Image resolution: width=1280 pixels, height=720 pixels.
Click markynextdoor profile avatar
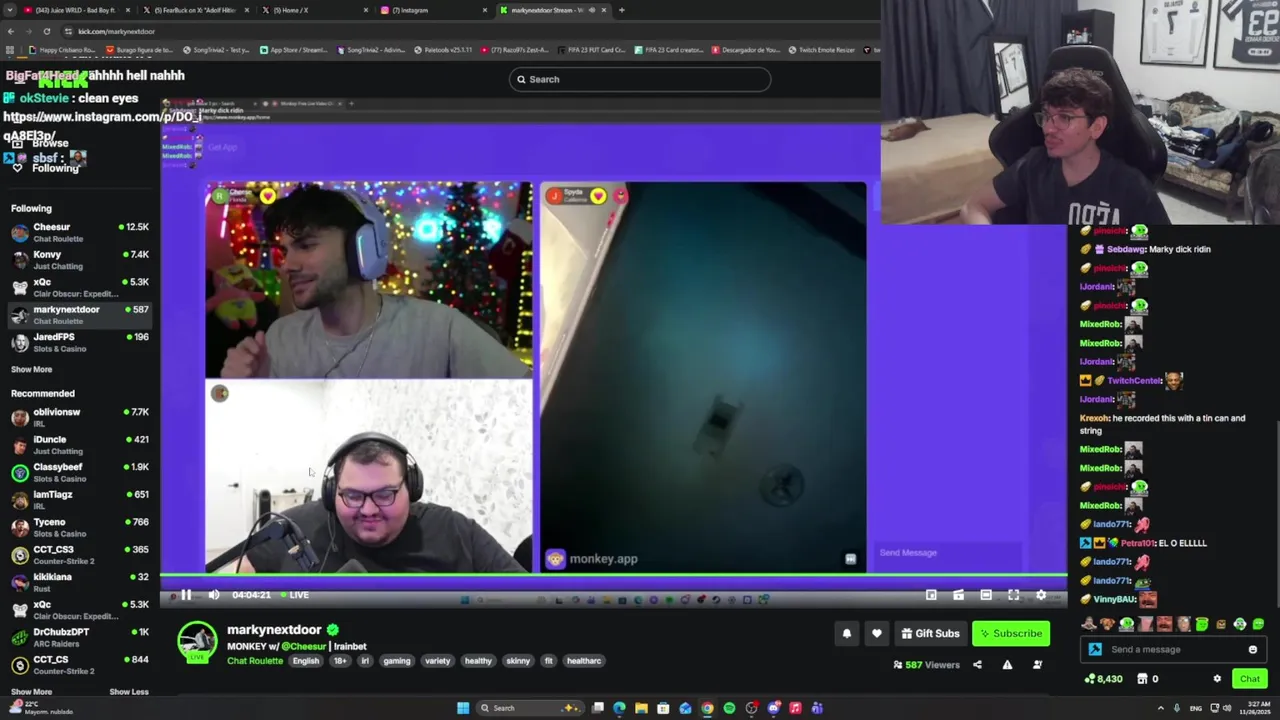pyautogui.click(x=197, y=641)
